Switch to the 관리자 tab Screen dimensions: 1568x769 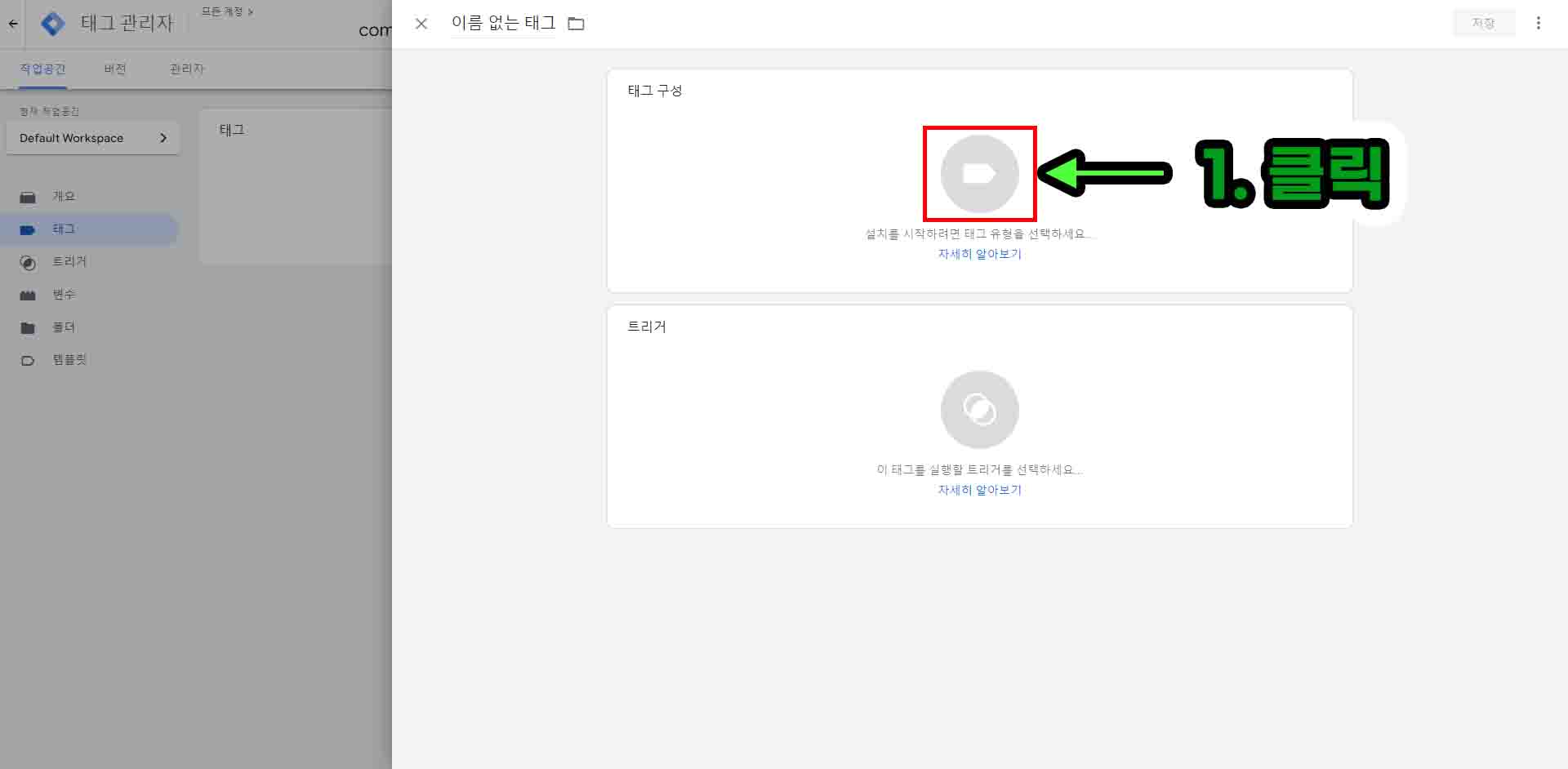(x=186, y=69)
